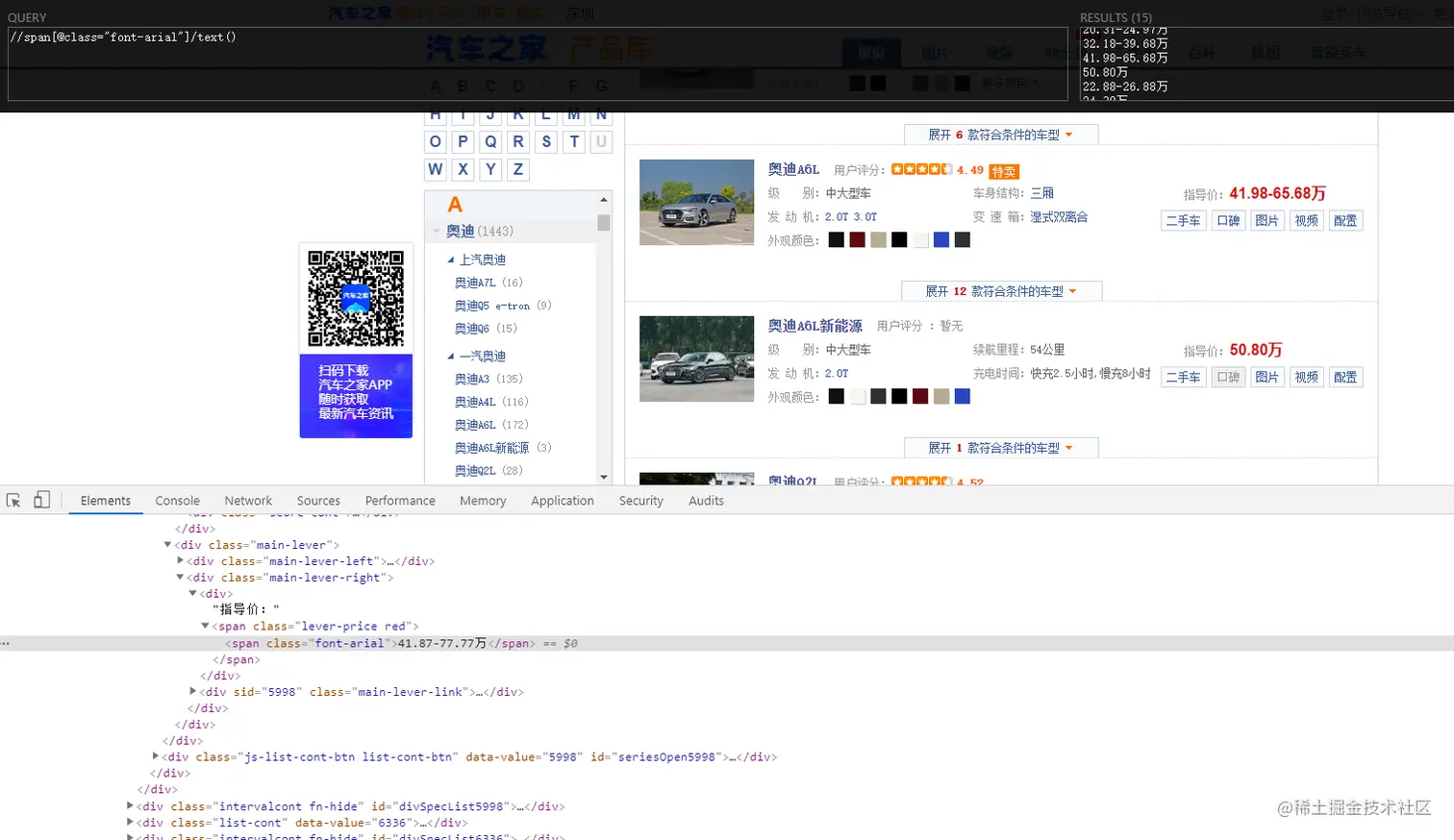Open 二手车 for 奥迪A6L新能源
Screen dimensions: 1454x840
tap(1184, 378)
